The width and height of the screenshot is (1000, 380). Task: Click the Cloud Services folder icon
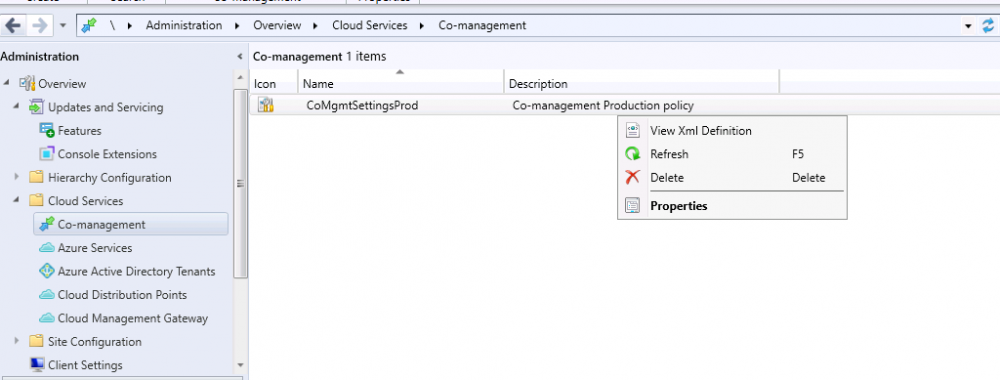[x=36, y=201]
